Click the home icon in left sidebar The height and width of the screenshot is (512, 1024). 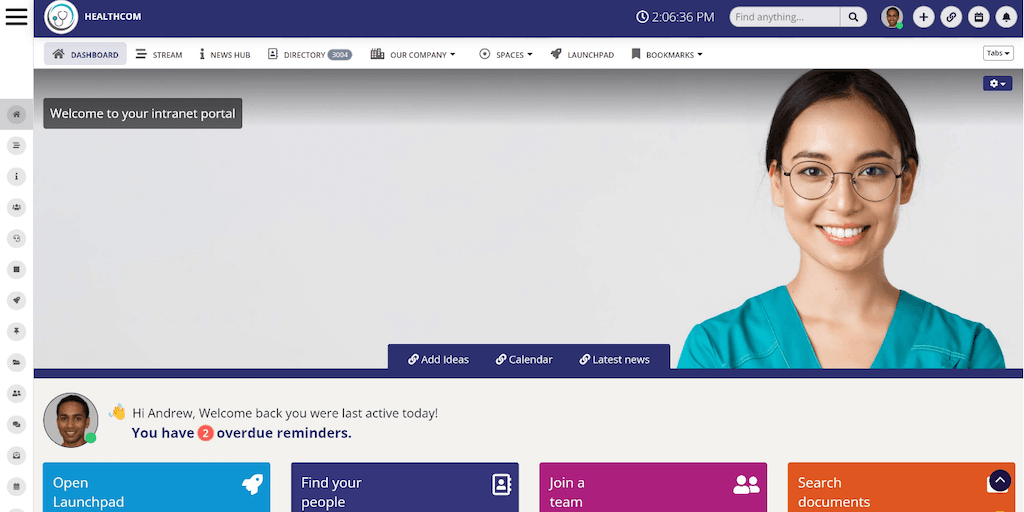pyautogui.click(x=16, y=114)
